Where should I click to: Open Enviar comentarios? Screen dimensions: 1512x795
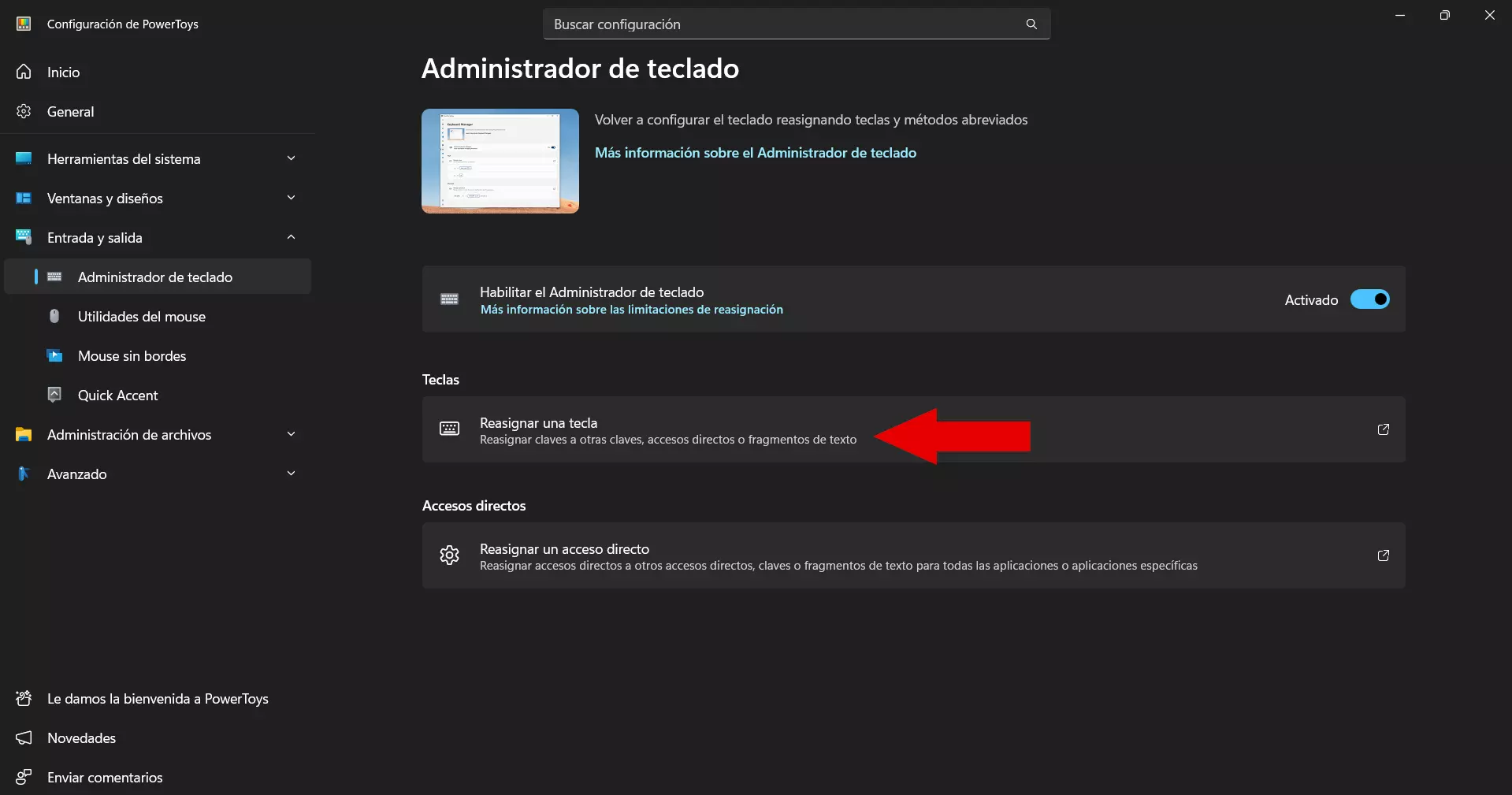(x=158, y=777)
